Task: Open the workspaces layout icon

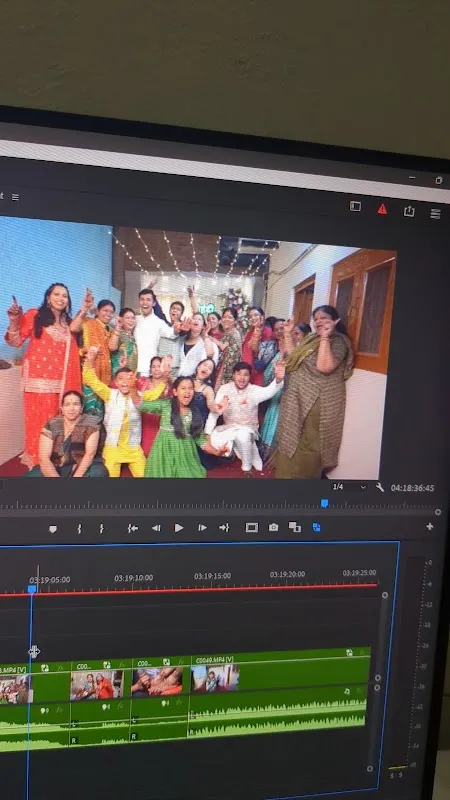Action: (355, 206)
